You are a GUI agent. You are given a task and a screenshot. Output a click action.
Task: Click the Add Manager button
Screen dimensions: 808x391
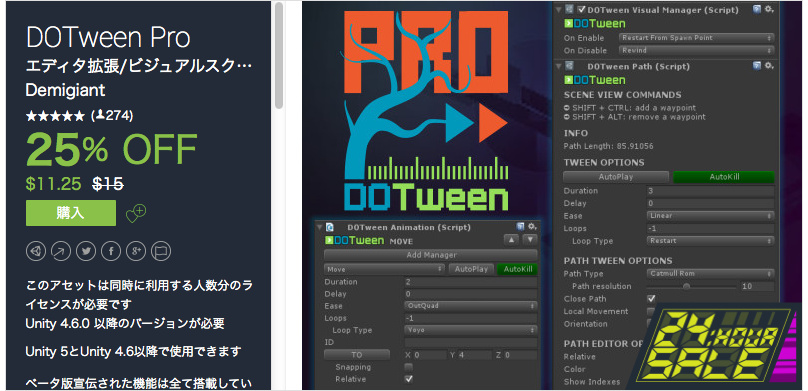(x=431, y=255)
